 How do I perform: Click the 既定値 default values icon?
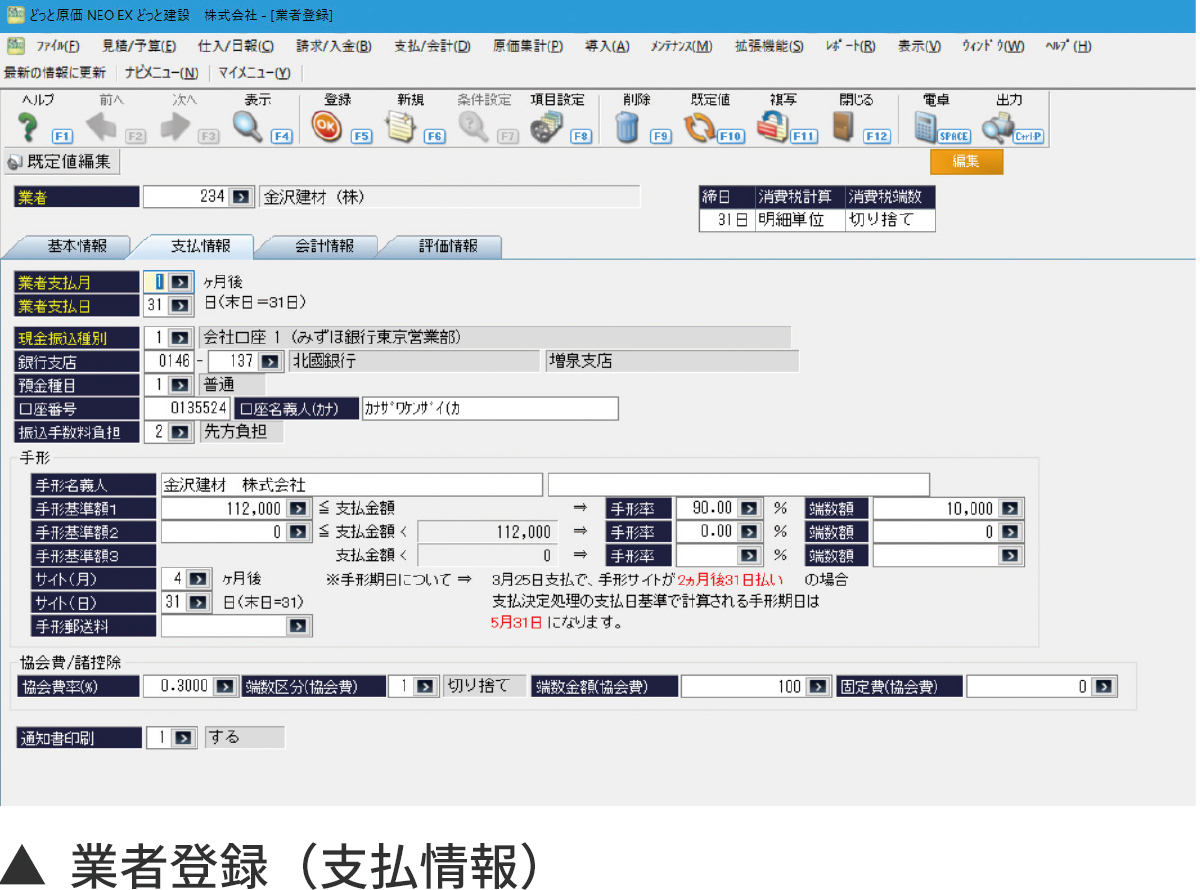698,127
